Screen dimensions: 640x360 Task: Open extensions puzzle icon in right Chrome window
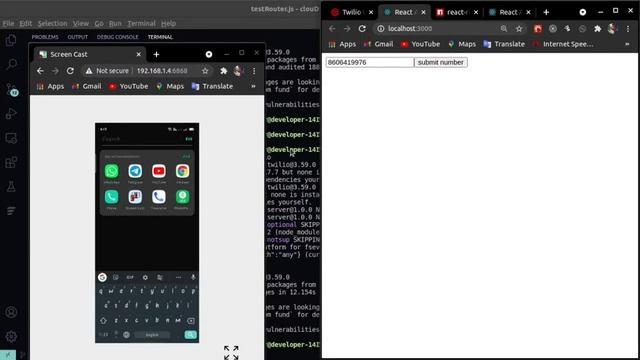coord(598,29)
